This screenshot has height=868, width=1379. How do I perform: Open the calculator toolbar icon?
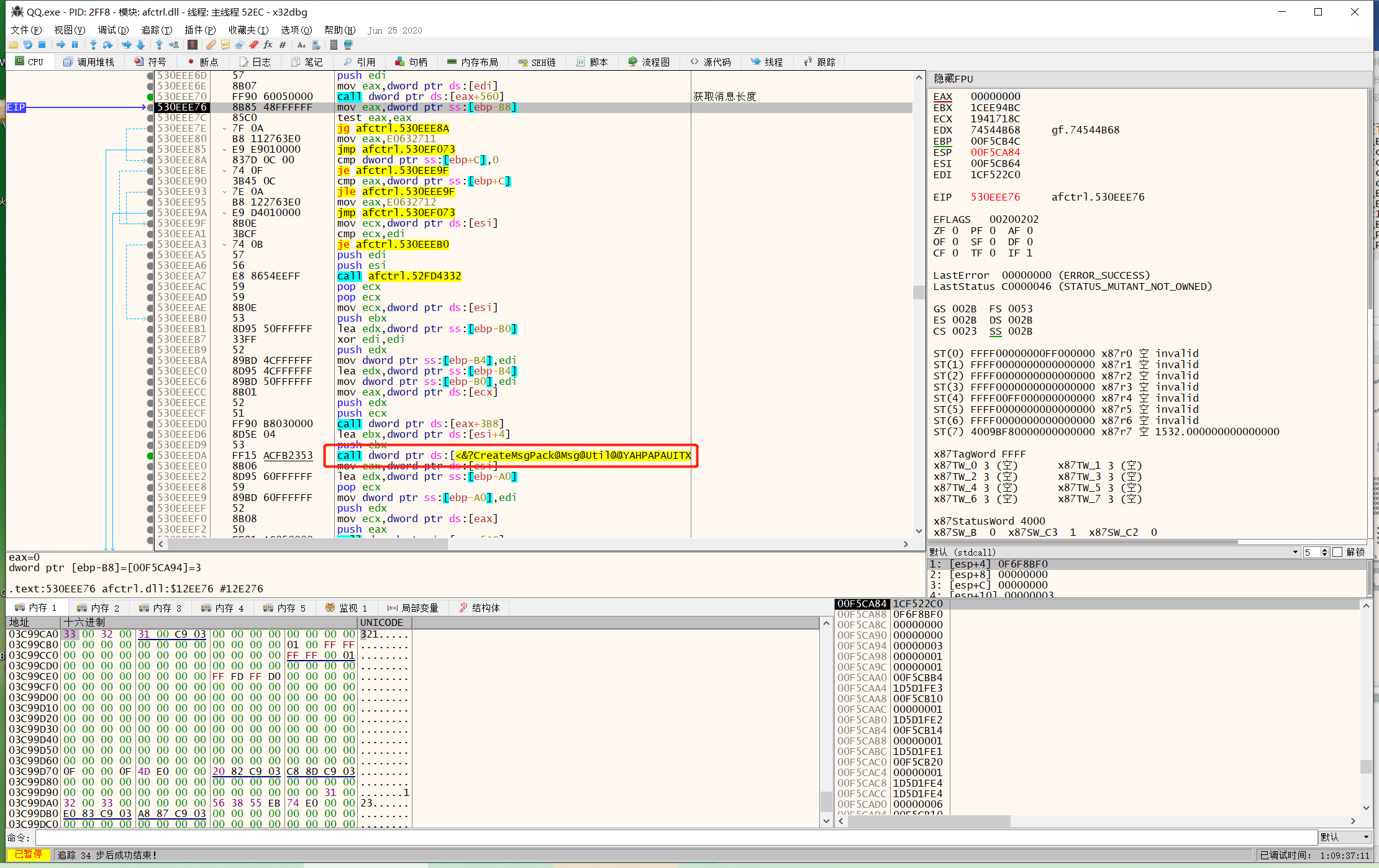334,45
